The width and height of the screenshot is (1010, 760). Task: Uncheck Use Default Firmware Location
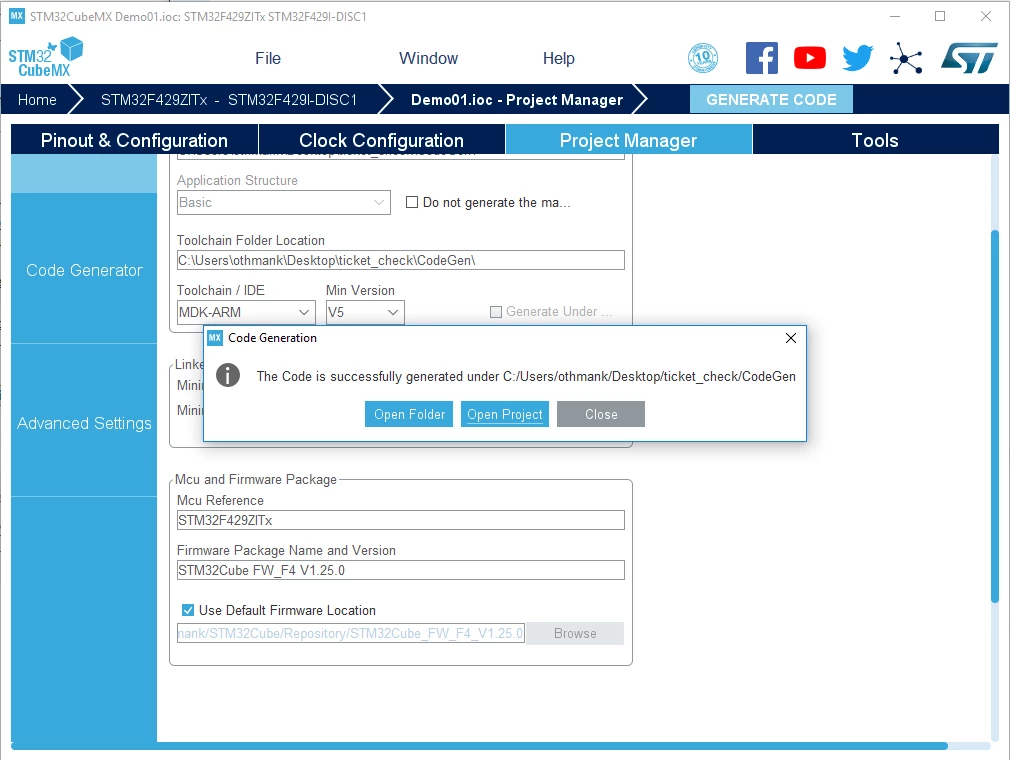point(187,610)
